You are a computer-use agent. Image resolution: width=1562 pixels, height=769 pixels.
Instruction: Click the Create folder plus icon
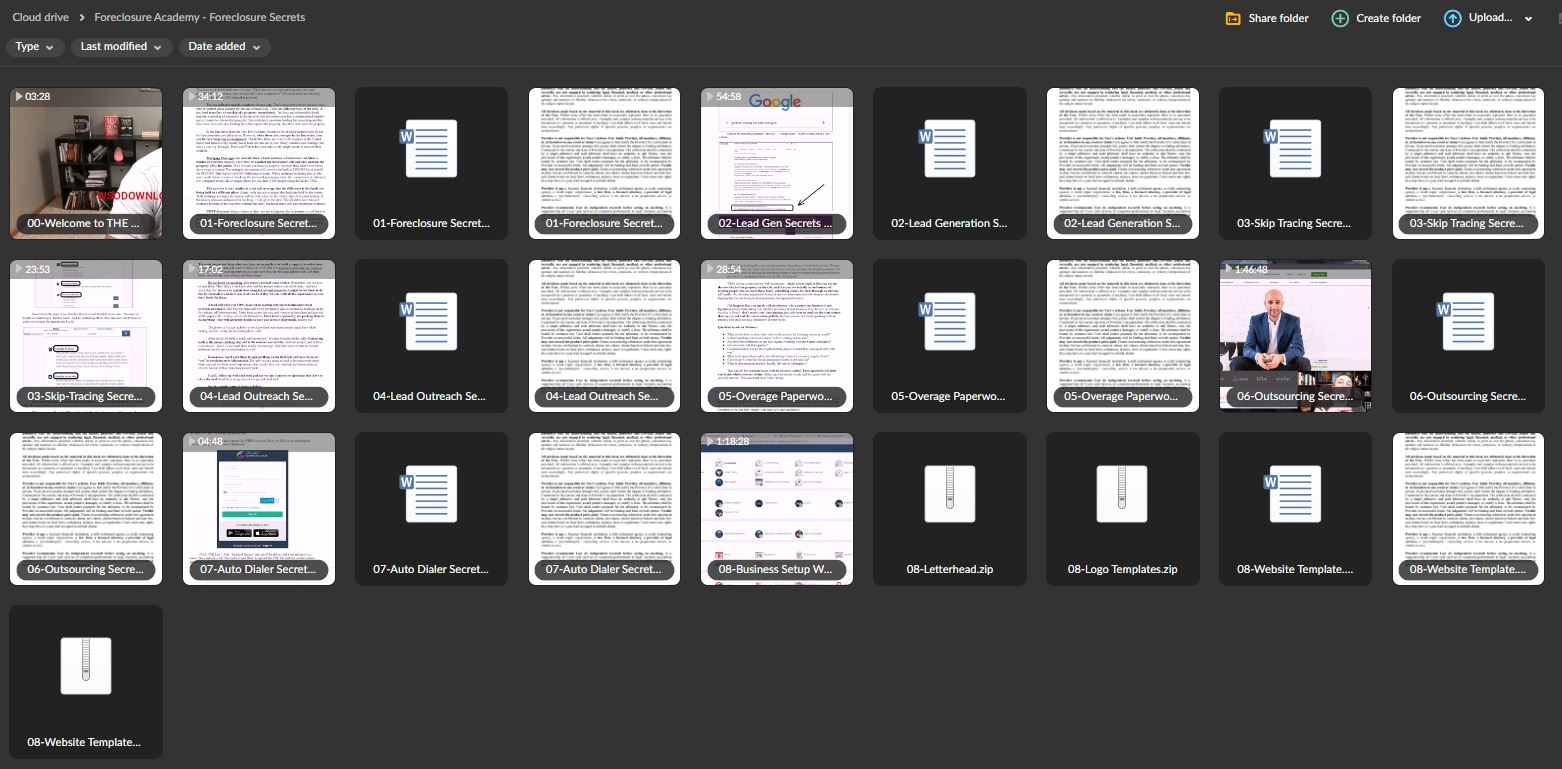[x=1340, y=18]
